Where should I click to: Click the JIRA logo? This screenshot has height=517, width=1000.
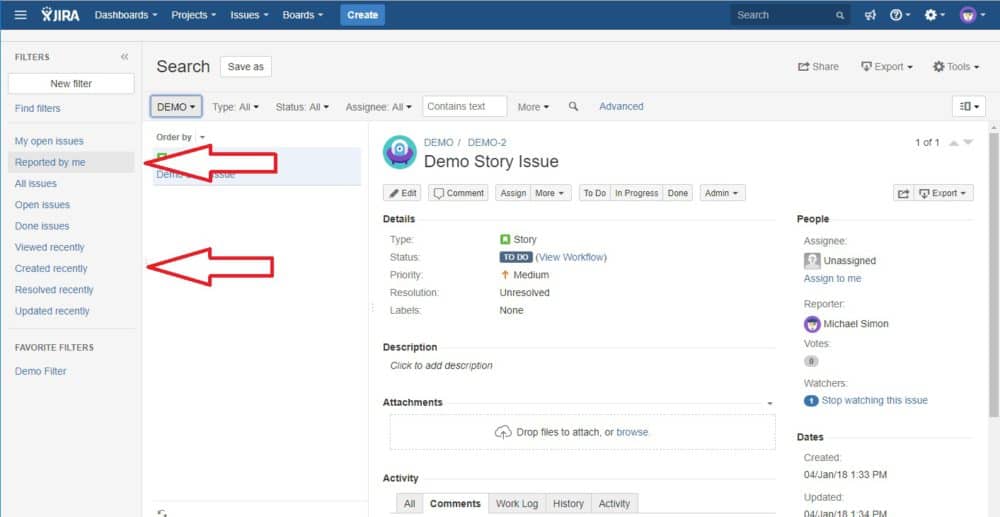(61, 15)
